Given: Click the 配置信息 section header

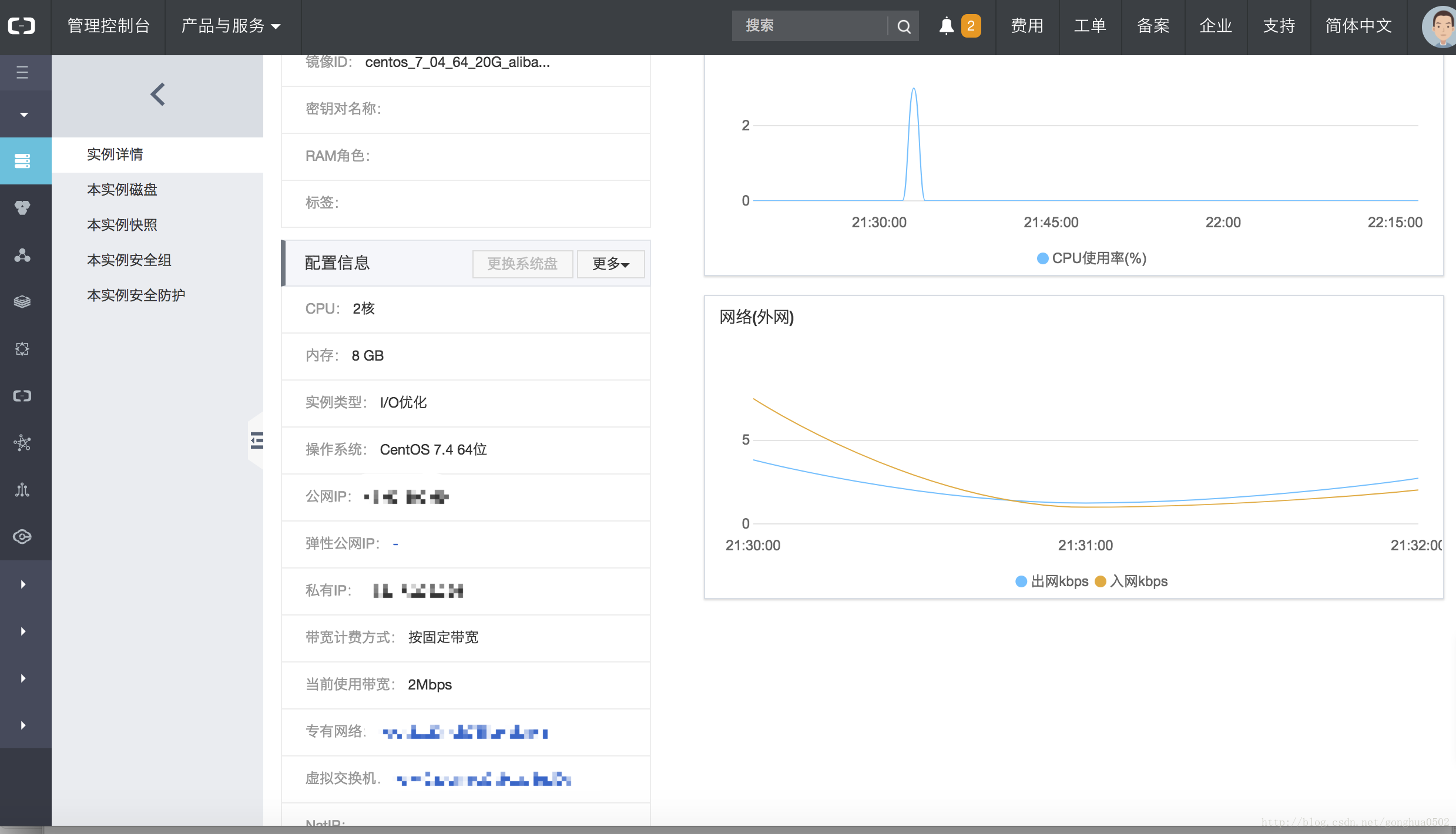Looking at the screenshot, I should coord(337,263).
